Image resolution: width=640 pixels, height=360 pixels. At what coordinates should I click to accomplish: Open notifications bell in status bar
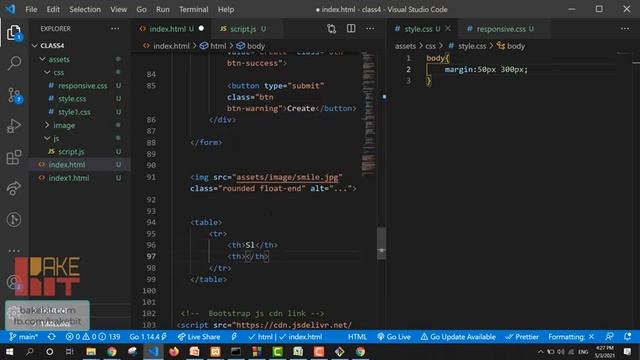pos(627,337)
